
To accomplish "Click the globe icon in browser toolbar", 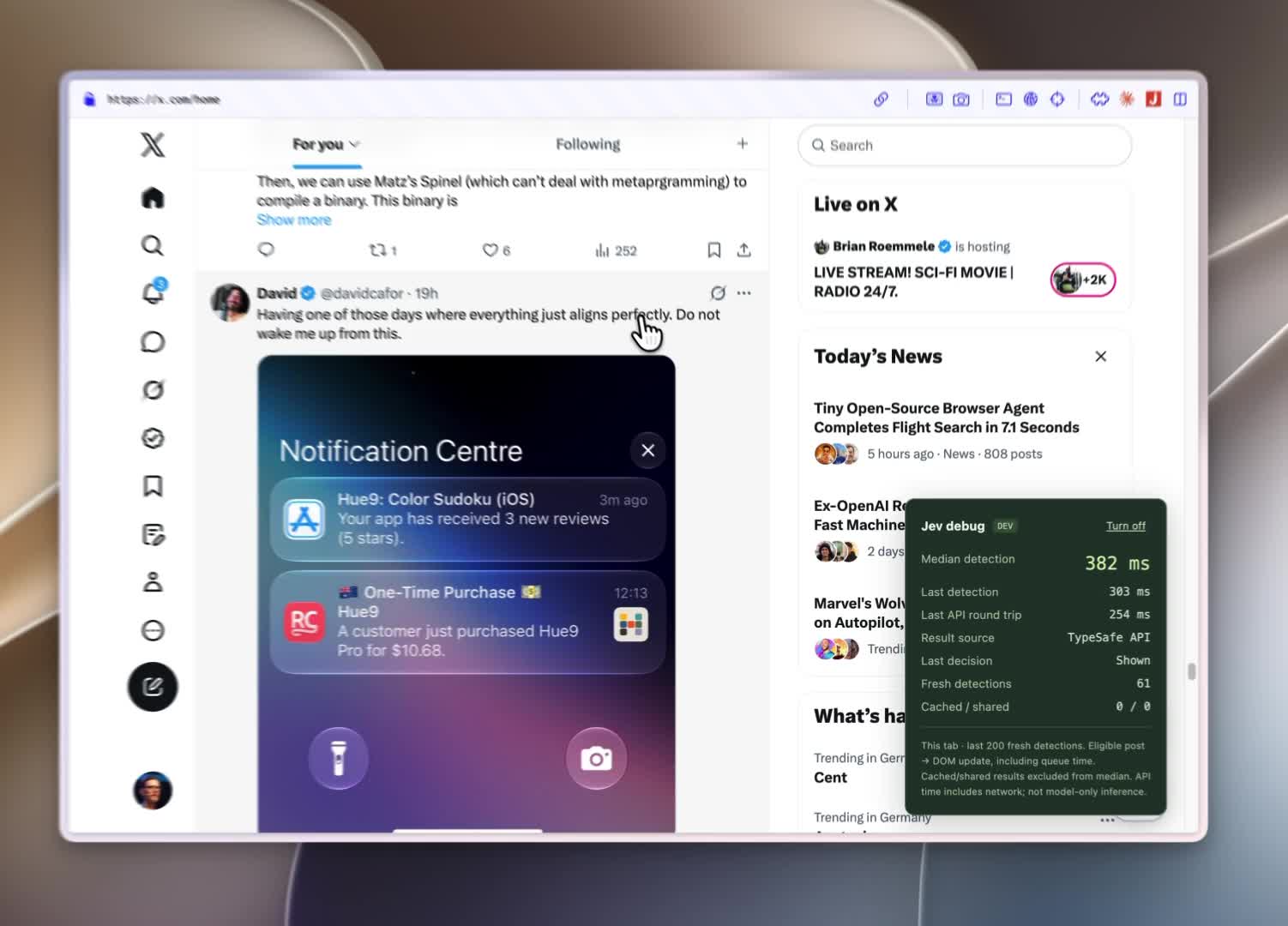I will (x=1031, y=99).
